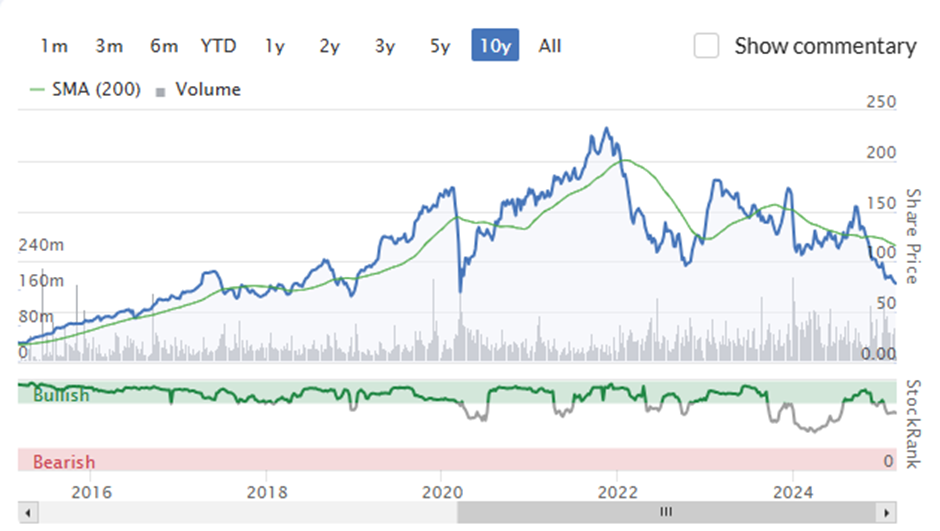Click the 80m volume axis label
This screenshot has height=531, width=940.
(x=36, y=316)
